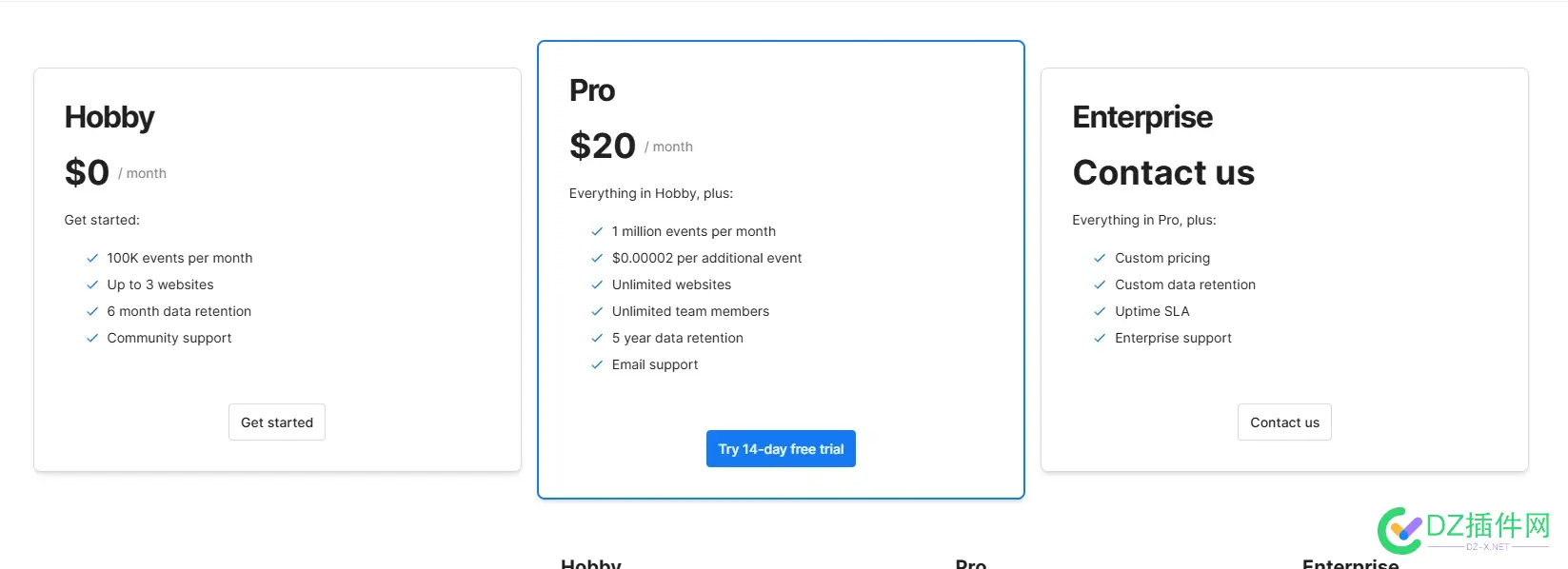Image resolution: width=1568 pixels, height=569 pixels.
Task: Click the DZ plugin network logo
Action: [1464, 529]
